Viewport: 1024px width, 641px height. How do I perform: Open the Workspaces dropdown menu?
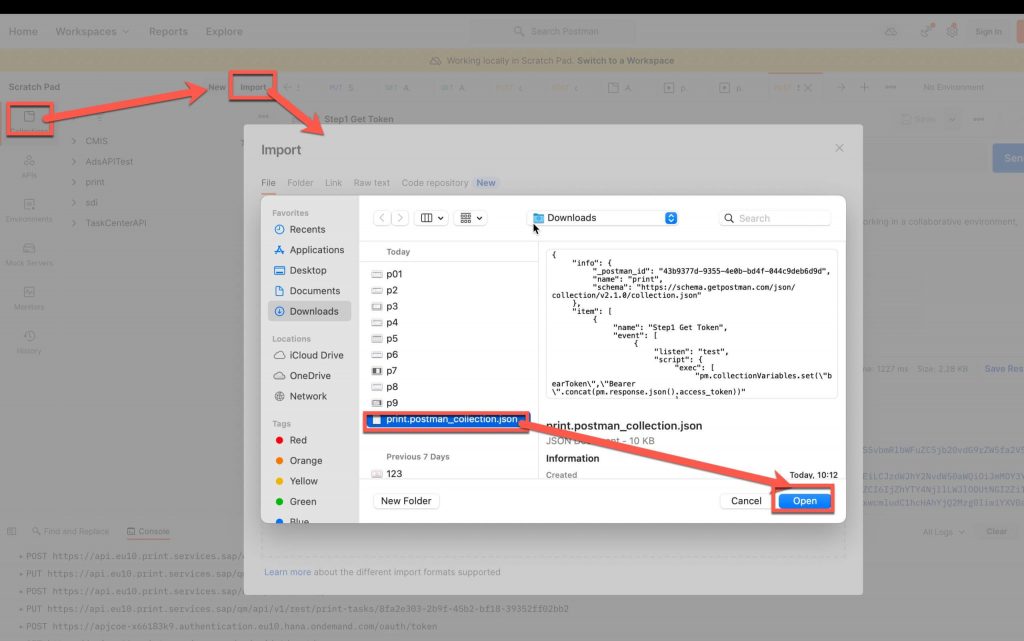(92, 31)
